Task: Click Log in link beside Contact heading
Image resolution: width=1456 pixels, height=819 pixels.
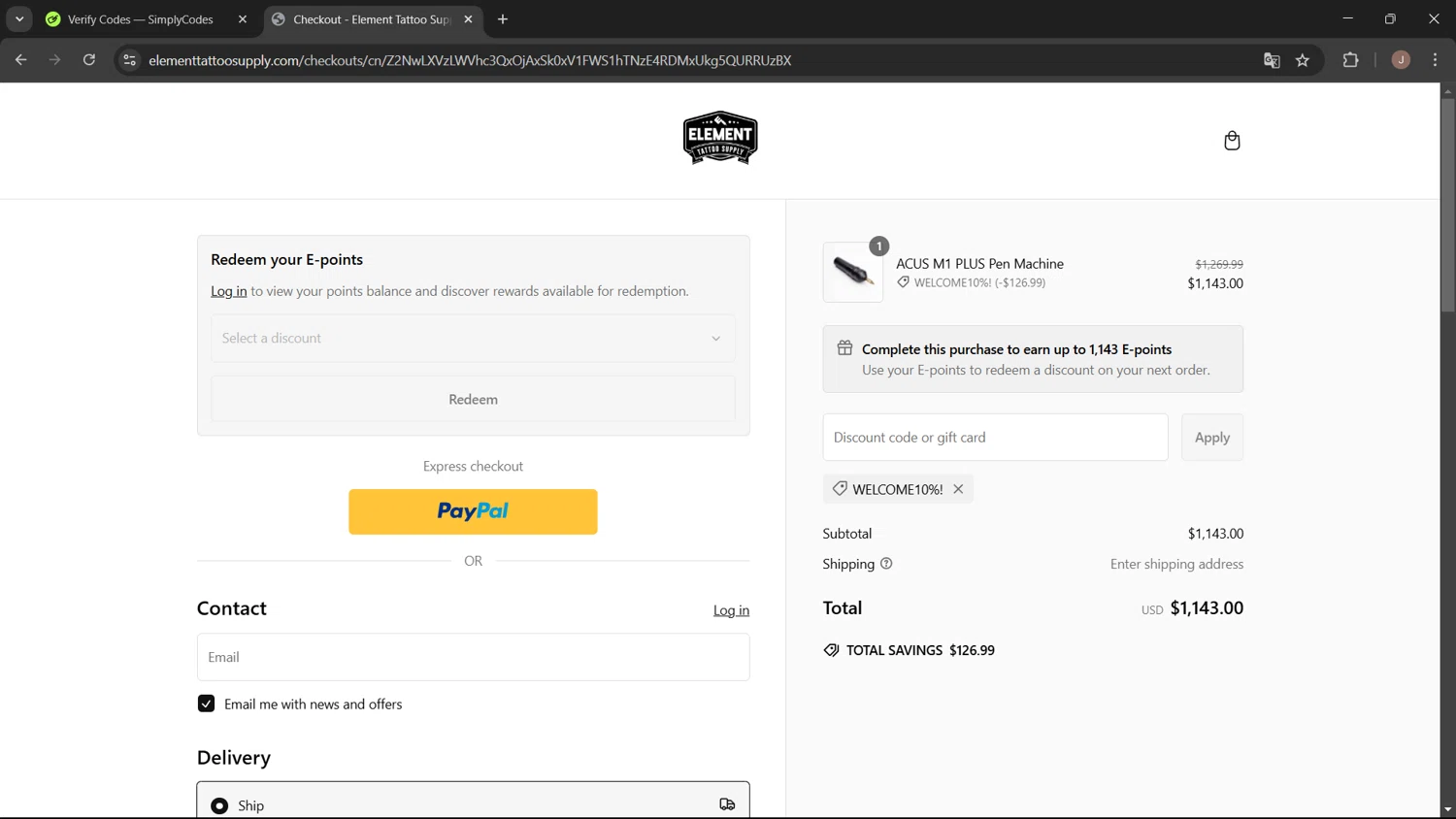Action: tap(731, 610)
